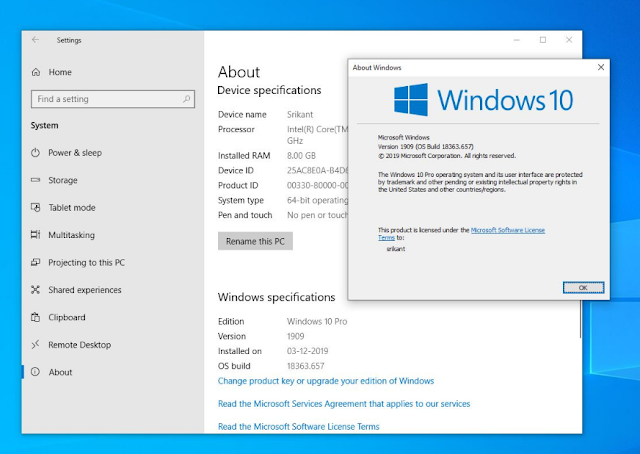Close the Settings window
This screenshot has height=454, width=640.
point(569,40)
